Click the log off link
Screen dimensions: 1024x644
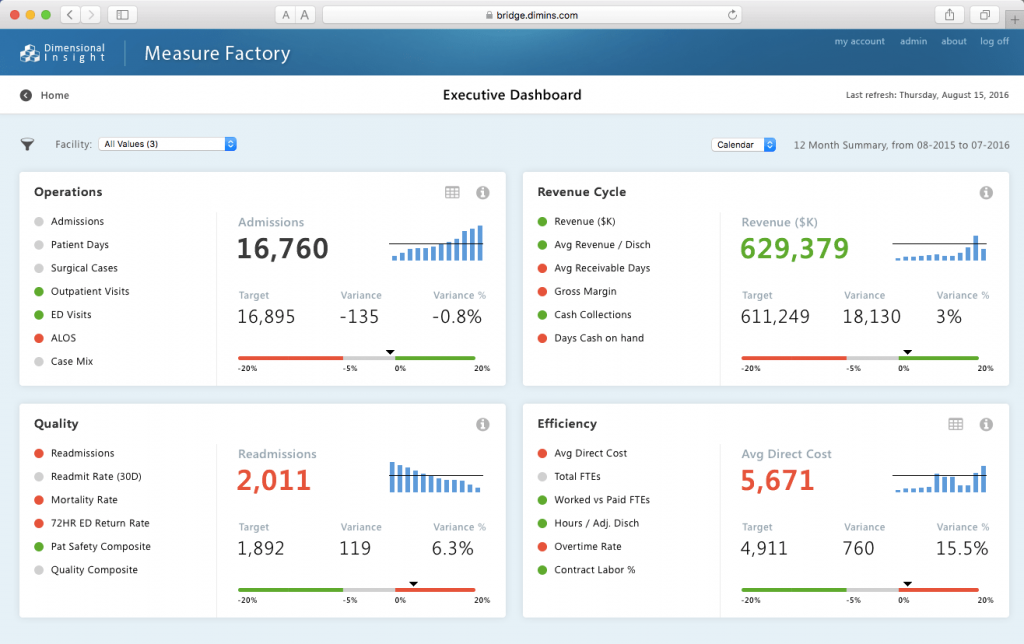click(x=994, y=42)
